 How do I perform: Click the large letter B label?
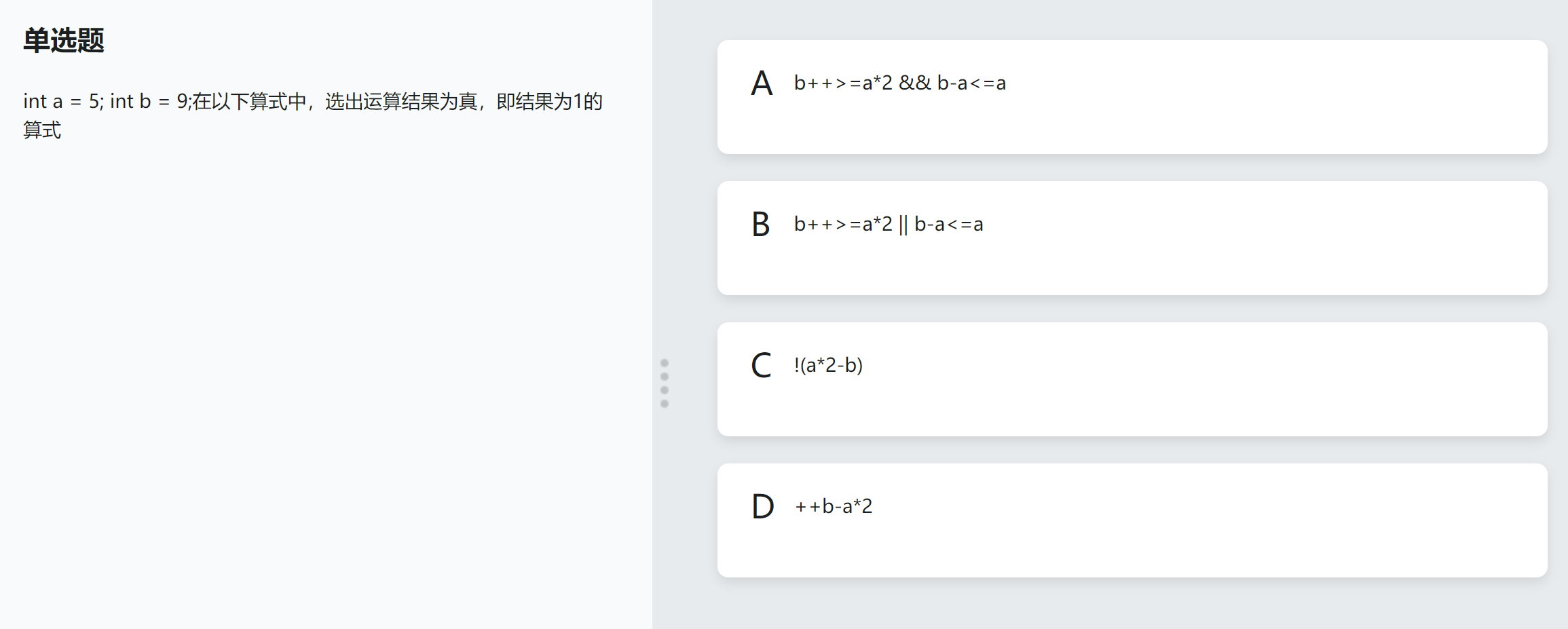tap(761, 225)
